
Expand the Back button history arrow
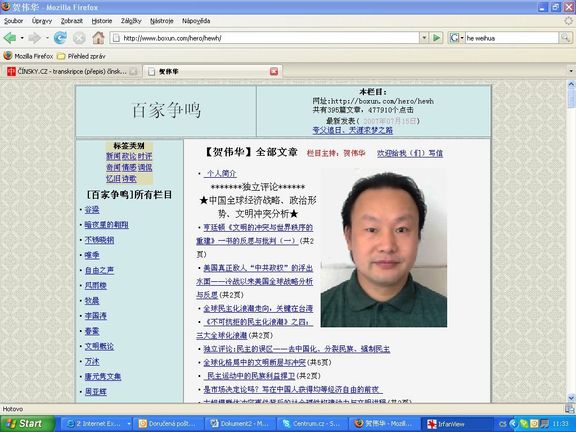22,38
